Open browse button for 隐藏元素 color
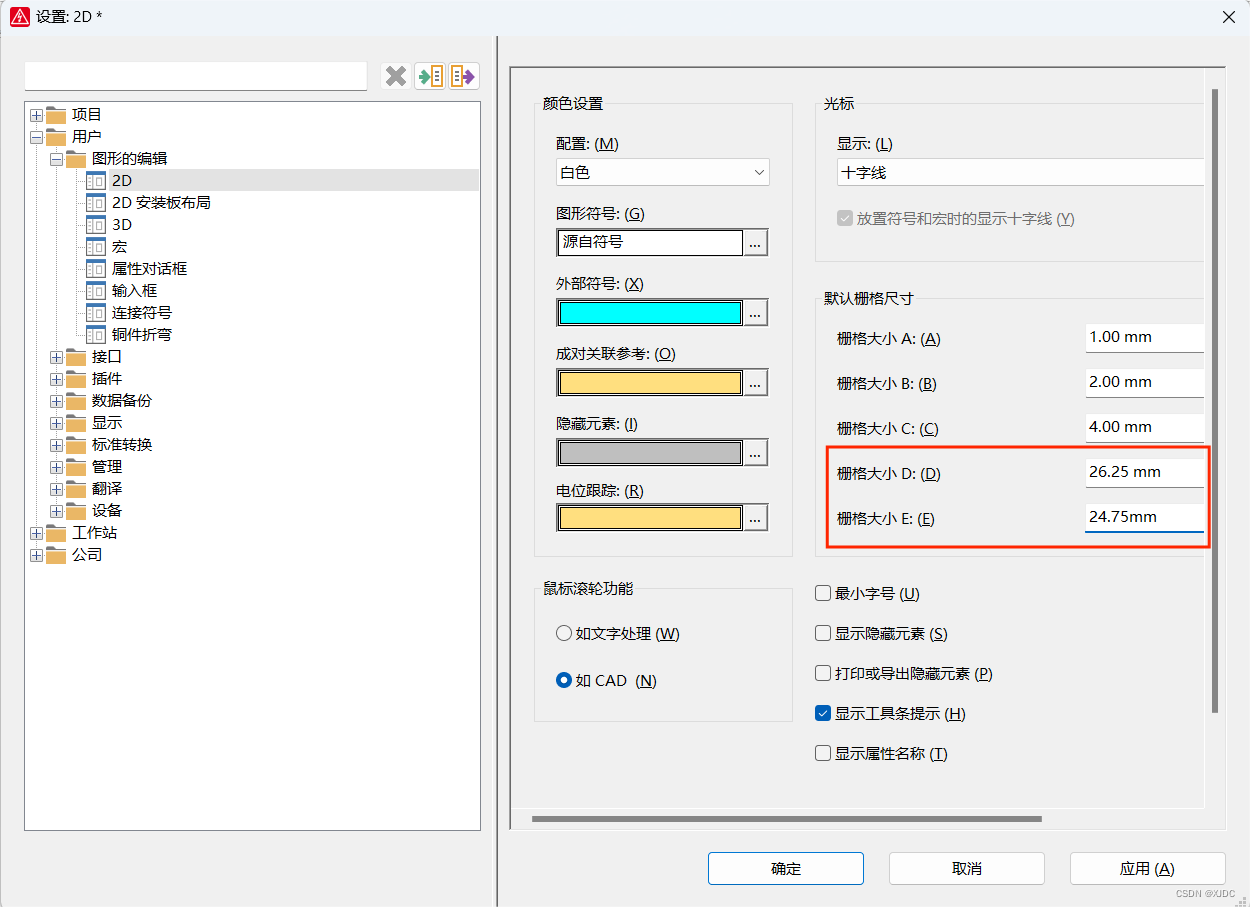Screen dimensions: 1250x907 click(756, 453)
